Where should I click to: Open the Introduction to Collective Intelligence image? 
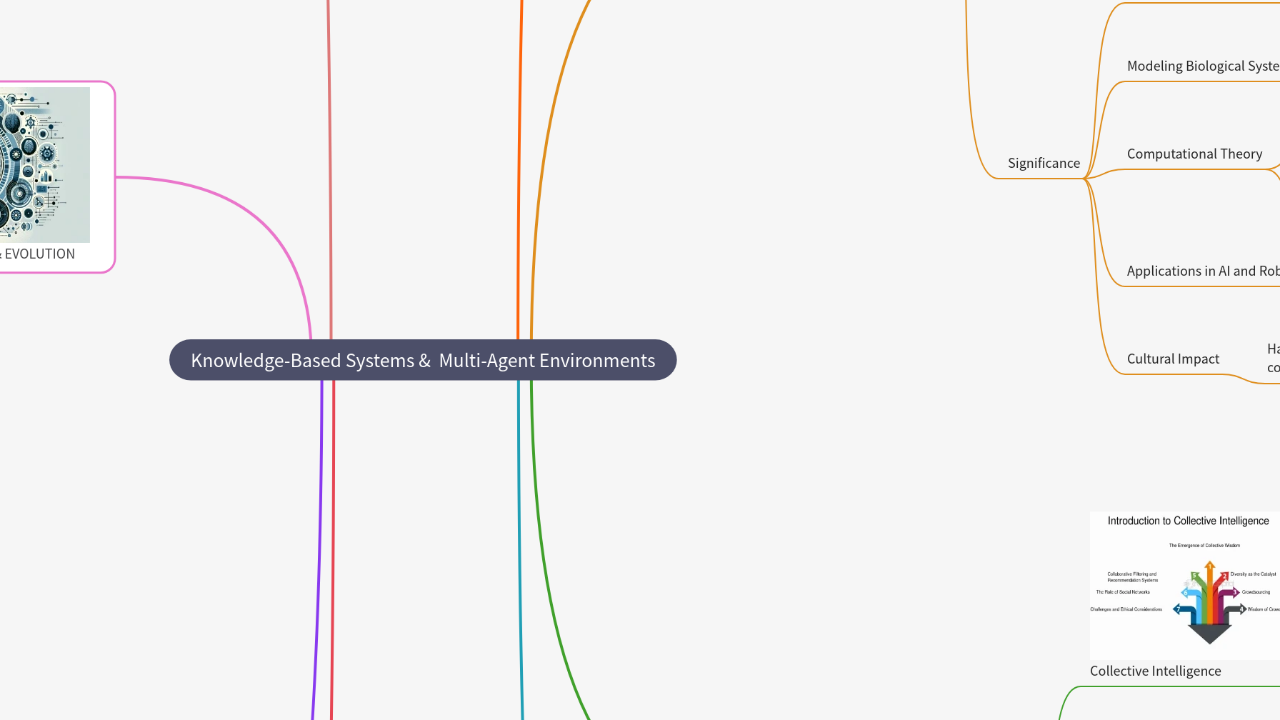1185,586
